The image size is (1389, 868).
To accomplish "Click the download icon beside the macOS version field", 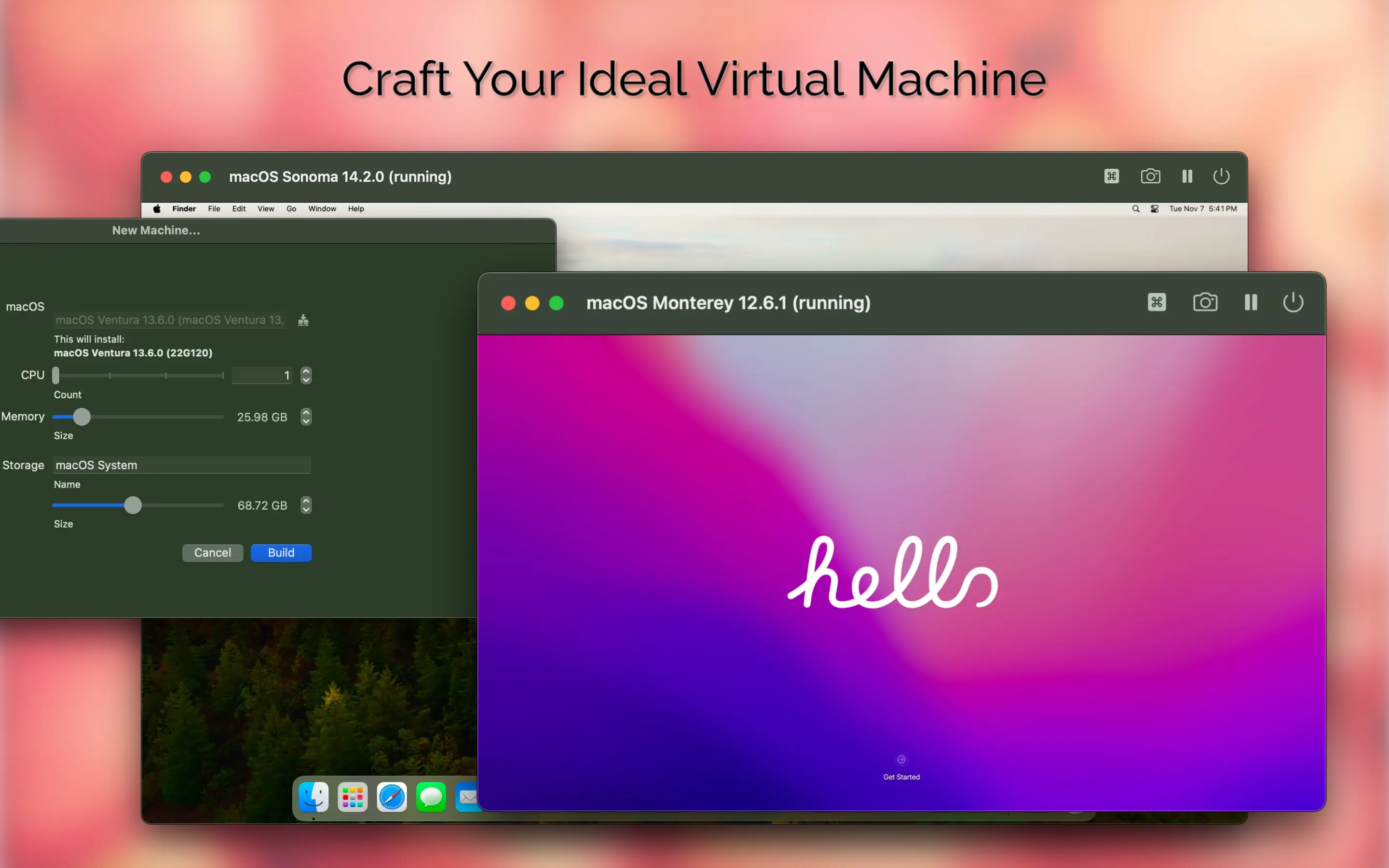I will click(x=303, y=320).
